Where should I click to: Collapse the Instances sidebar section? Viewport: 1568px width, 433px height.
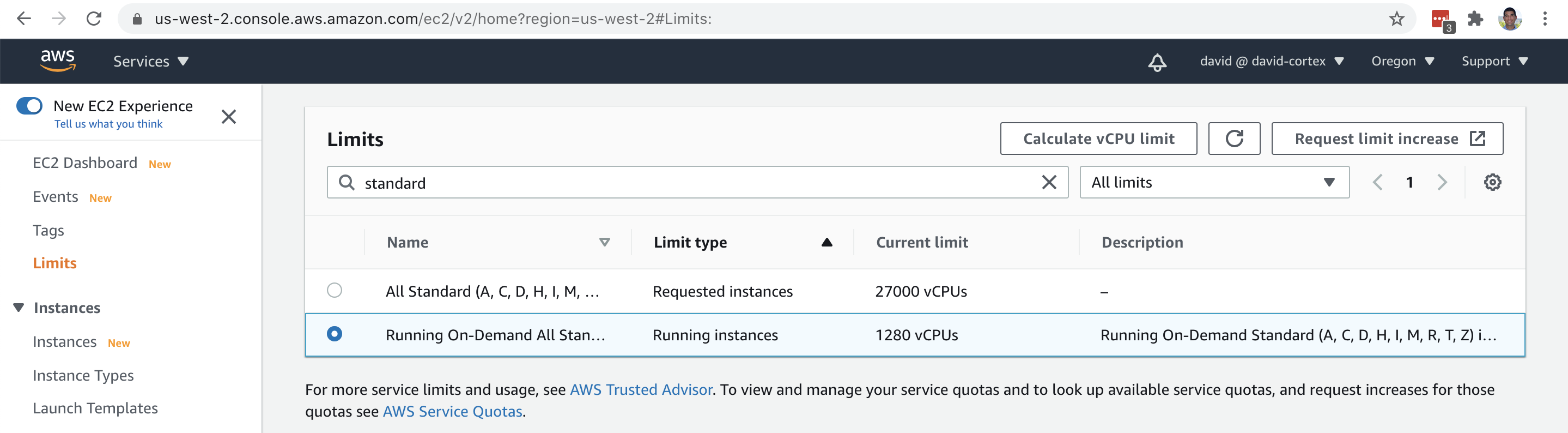point(19,308)
